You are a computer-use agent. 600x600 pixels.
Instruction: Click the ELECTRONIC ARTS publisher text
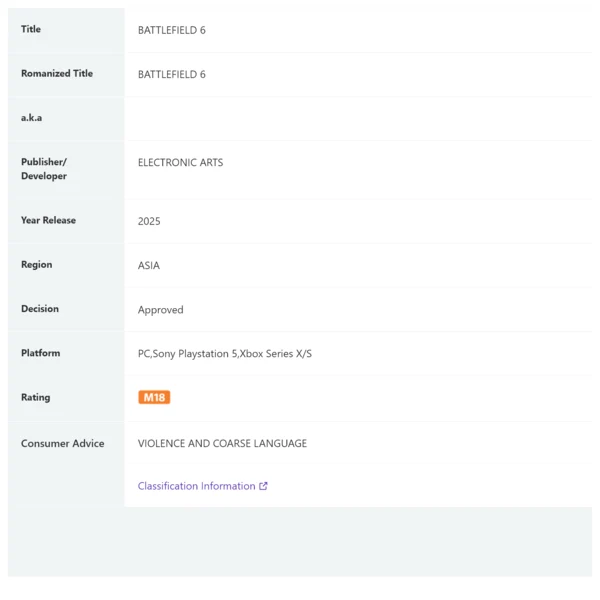181,163
